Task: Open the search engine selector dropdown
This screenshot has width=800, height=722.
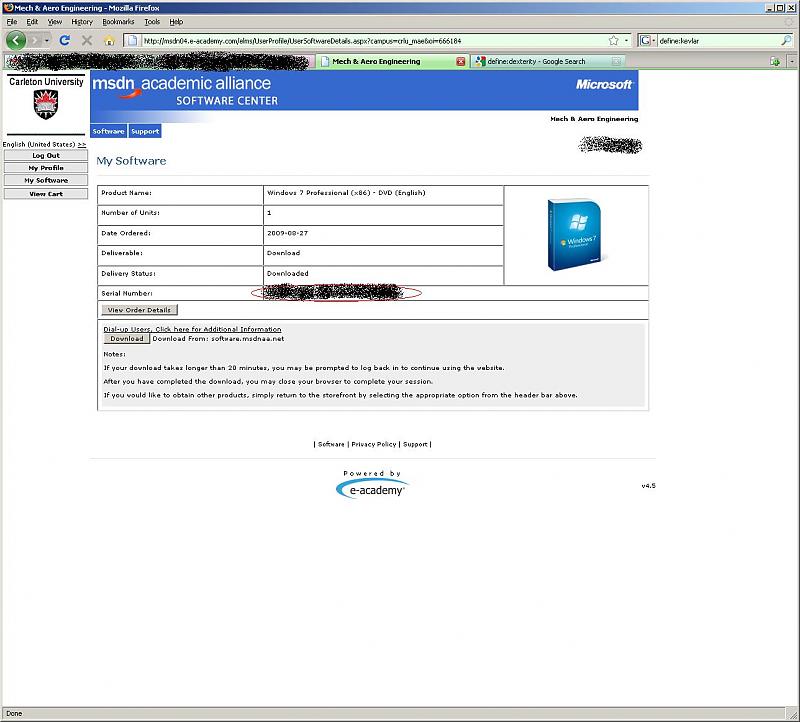Action: pos(648,41)
